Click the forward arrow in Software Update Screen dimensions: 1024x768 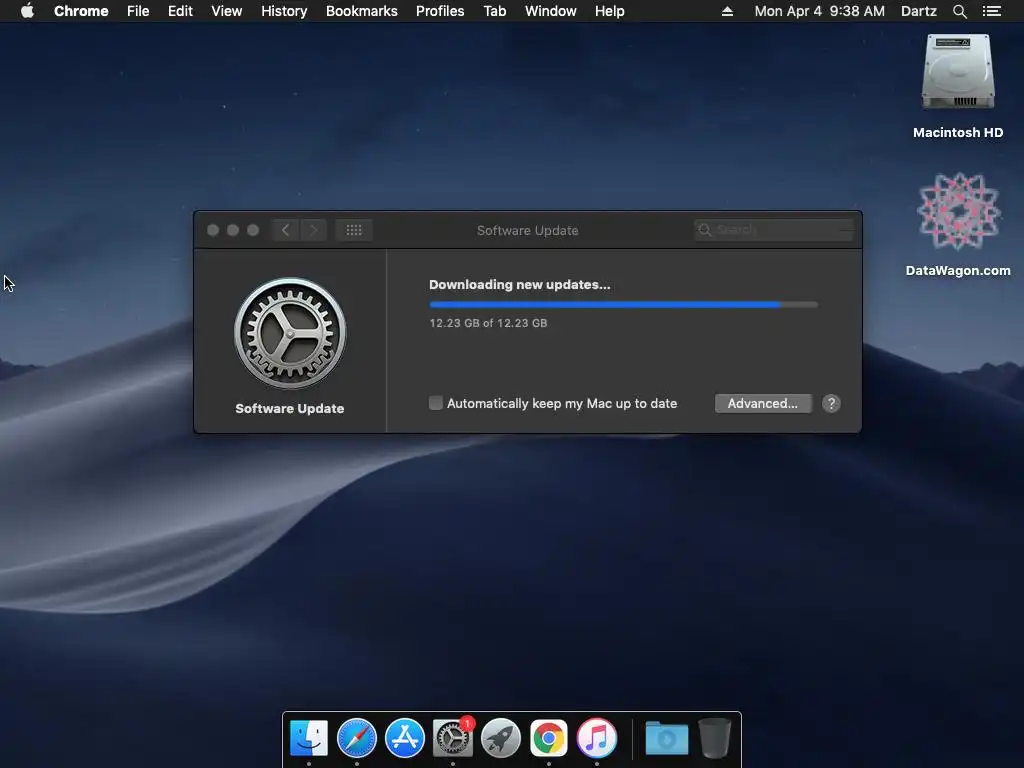313,230
